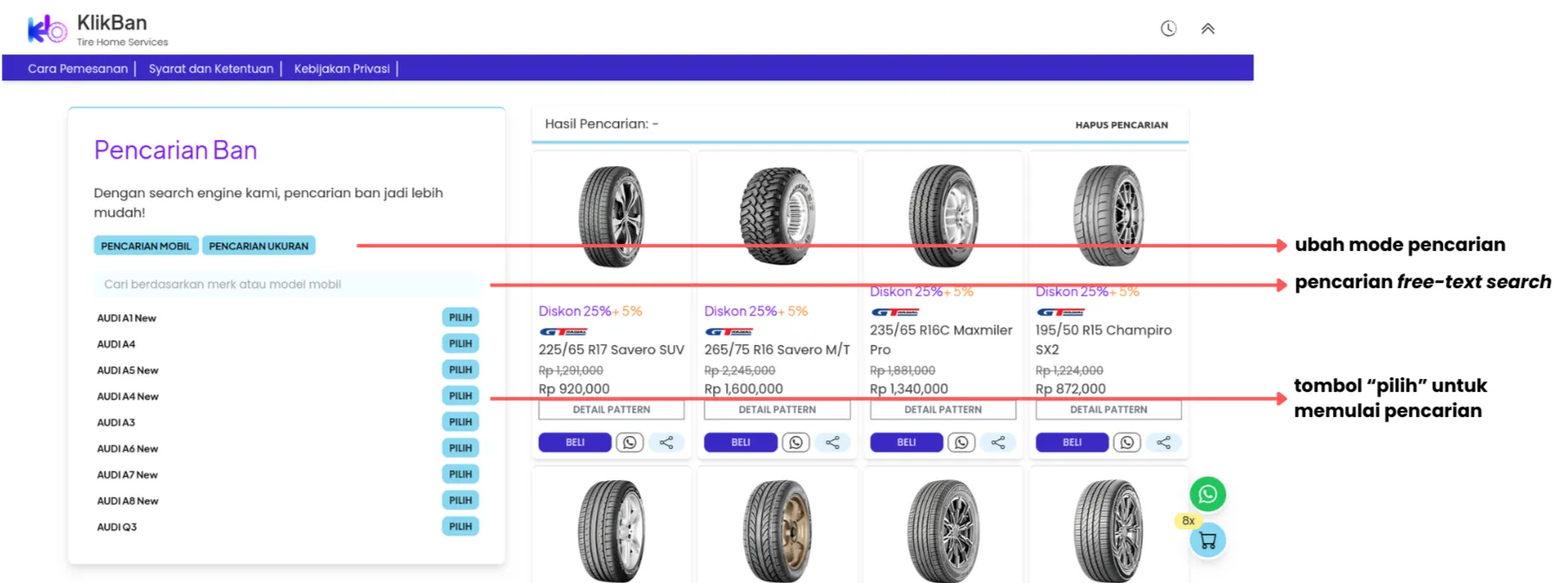This screenshot has height=583, width=1568.
Task: Click GT Radial logo on Champiro SX2 card
Action: pyautogui.click(x=1061, y=312)
